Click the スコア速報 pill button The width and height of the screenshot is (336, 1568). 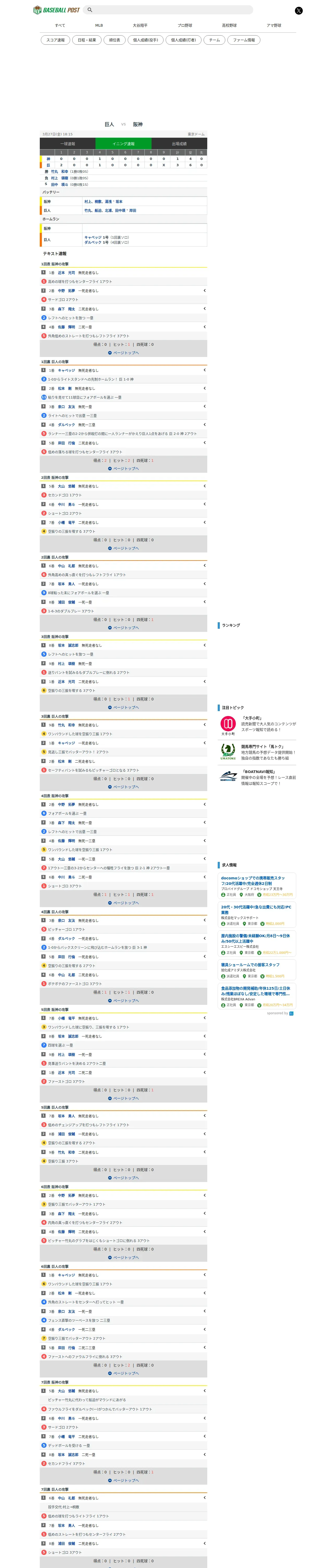55,40
